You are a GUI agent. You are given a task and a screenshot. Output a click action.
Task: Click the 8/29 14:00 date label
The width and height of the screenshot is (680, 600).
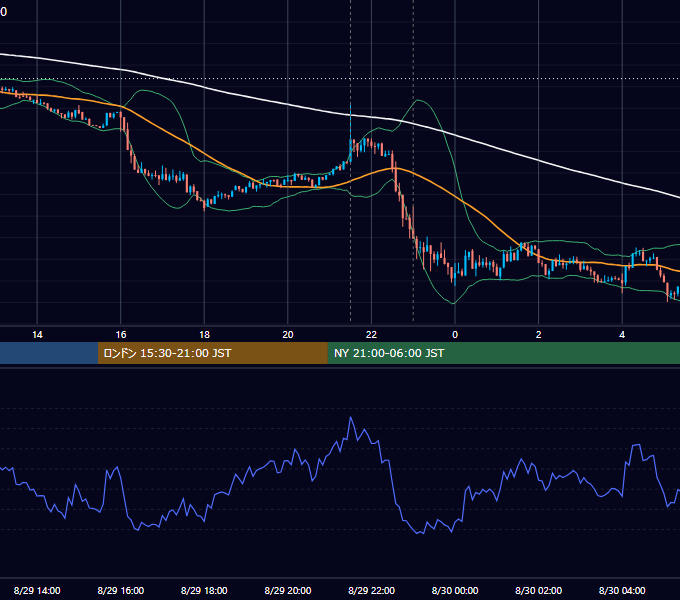tap(37, 590)
